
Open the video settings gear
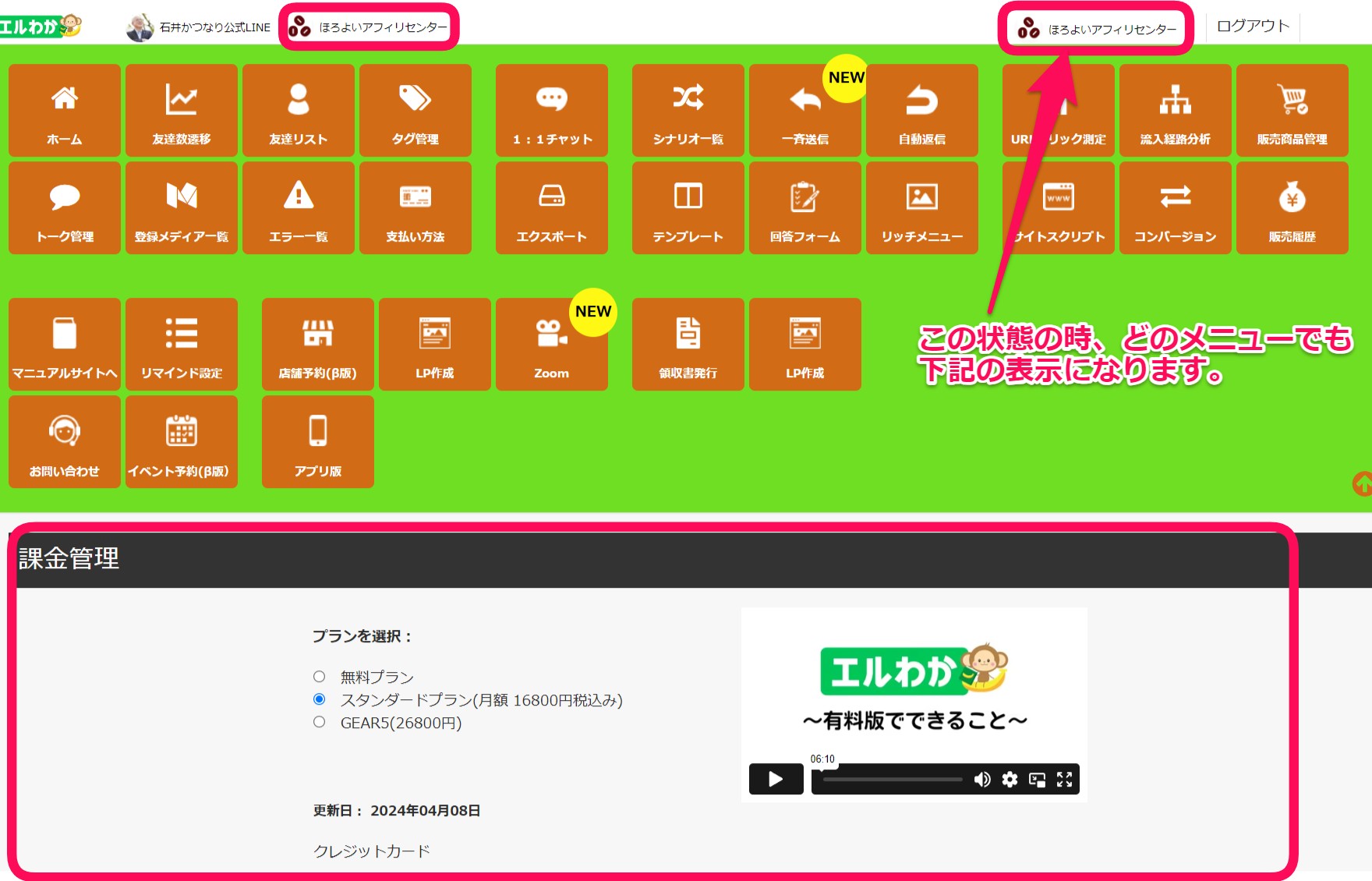coord(1010,779)
